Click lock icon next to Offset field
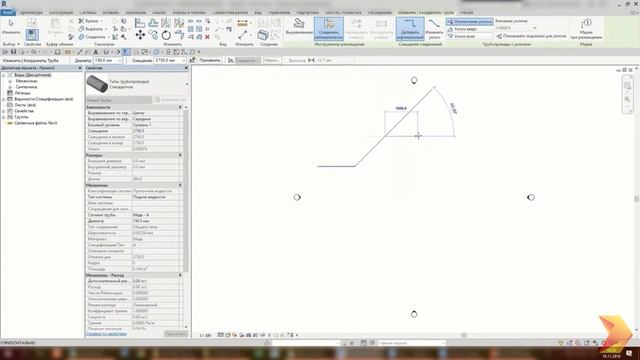This screenshot has width=640, height=360. (x=192, y=60)
